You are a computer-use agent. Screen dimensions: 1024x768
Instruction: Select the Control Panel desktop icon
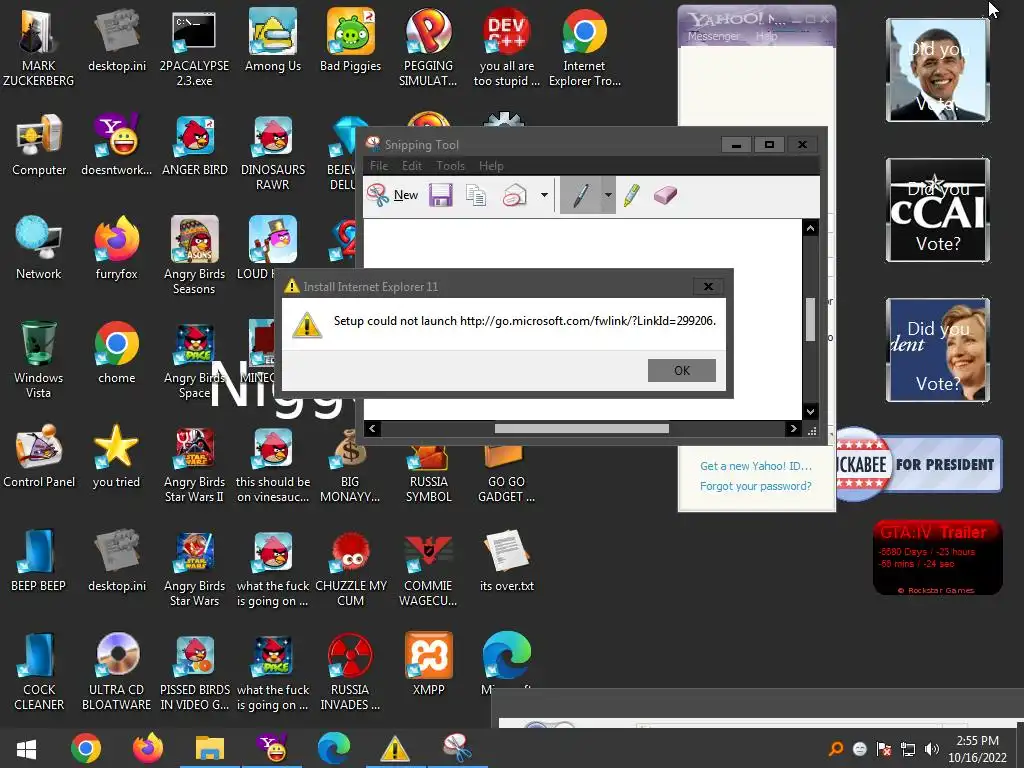point(39,456)
